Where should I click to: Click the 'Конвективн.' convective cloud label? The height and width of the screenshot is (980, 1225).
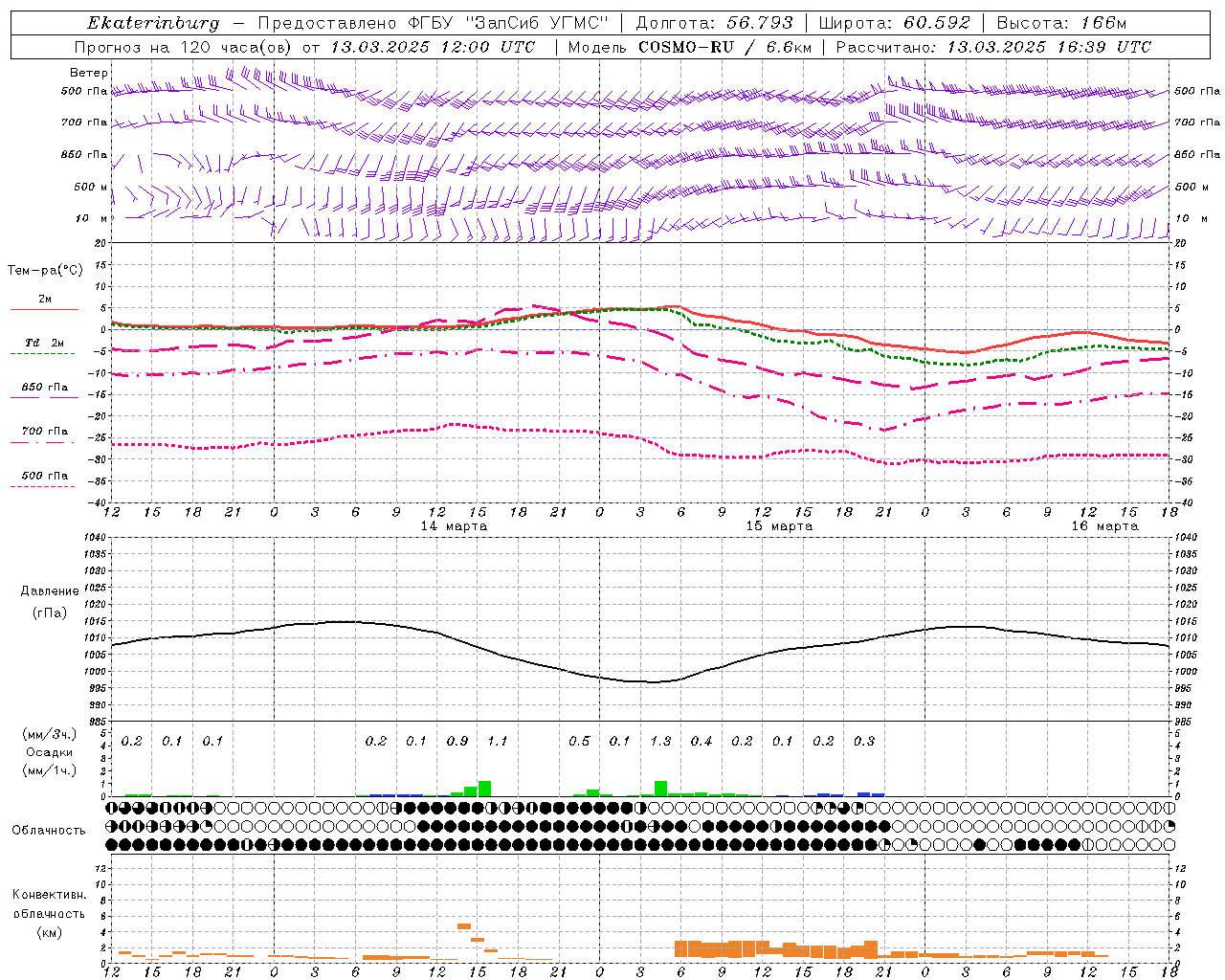pos(49,895)
